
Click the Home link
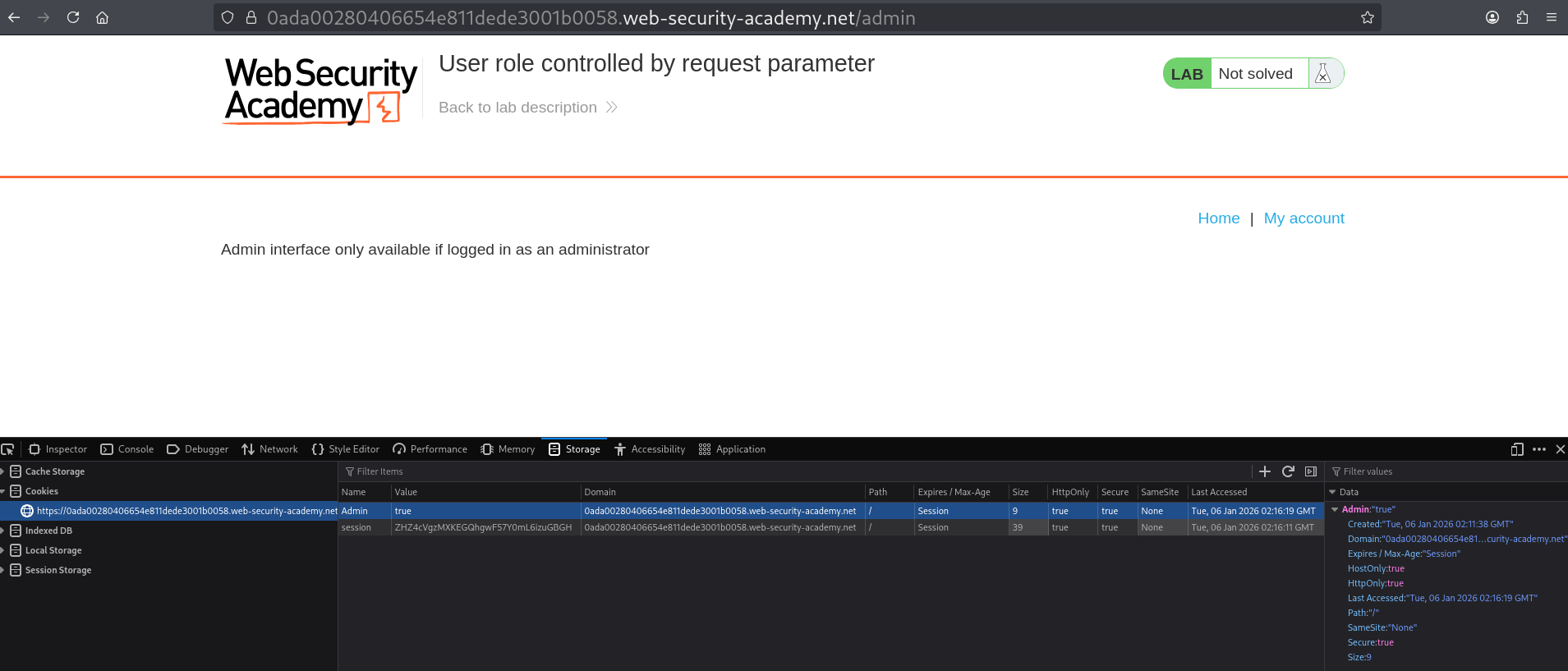(1219, 218)
